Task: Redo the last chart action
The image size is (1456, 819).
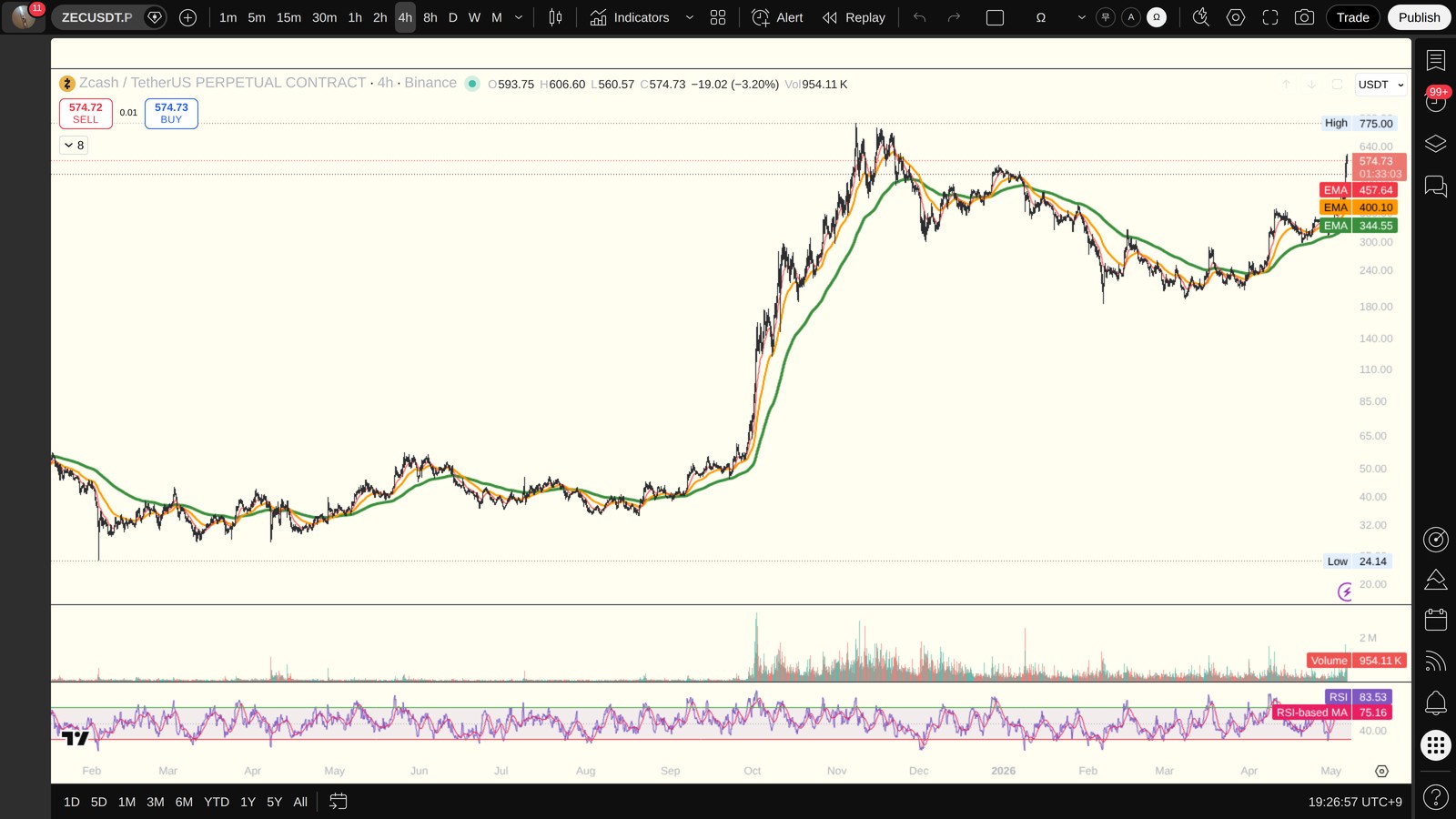Action: pos(954,17)
